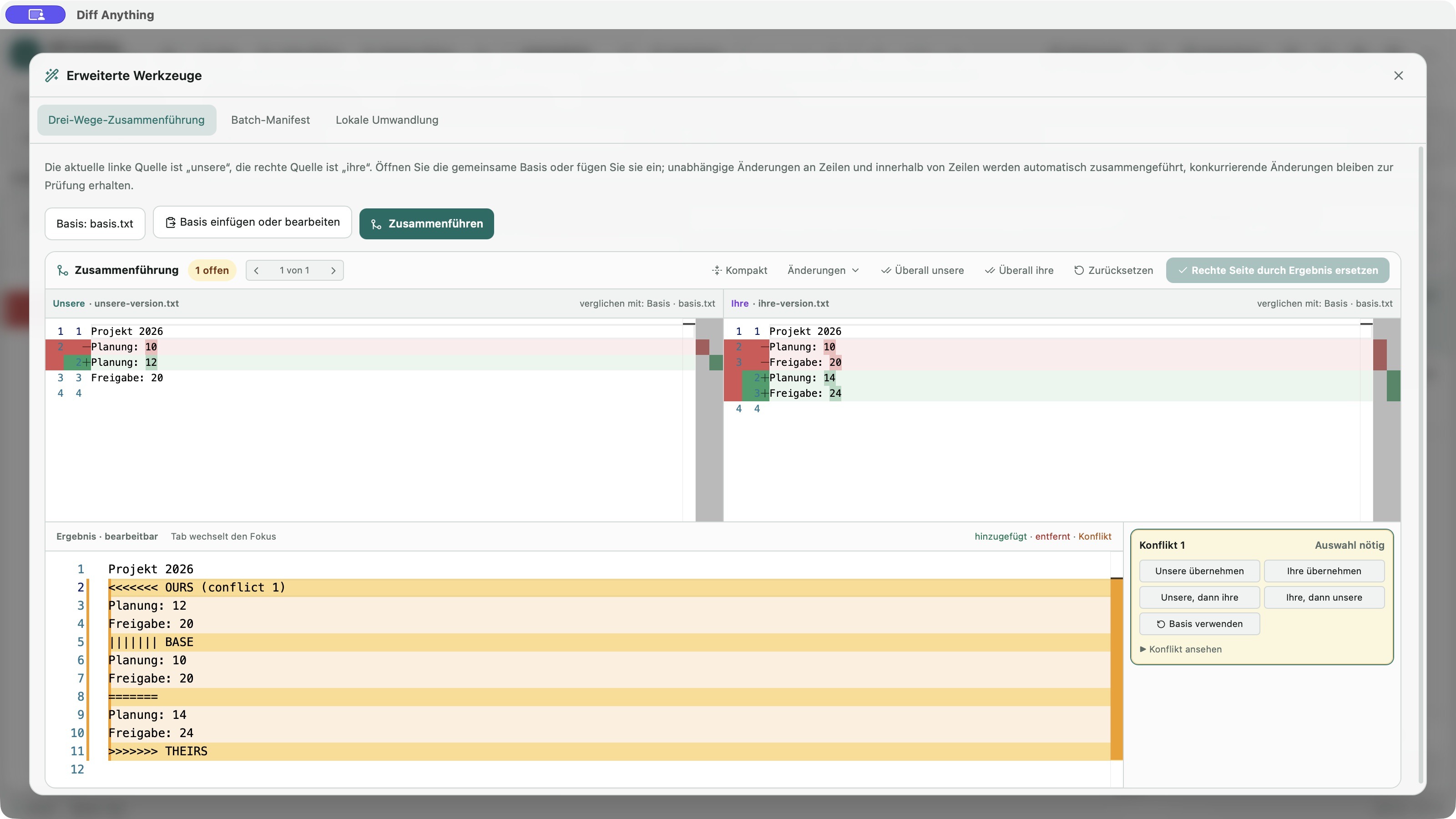Go to previous conflict with left chevron
The height and width of the screenshot is (819, 1456).
[x=257, y=270]
